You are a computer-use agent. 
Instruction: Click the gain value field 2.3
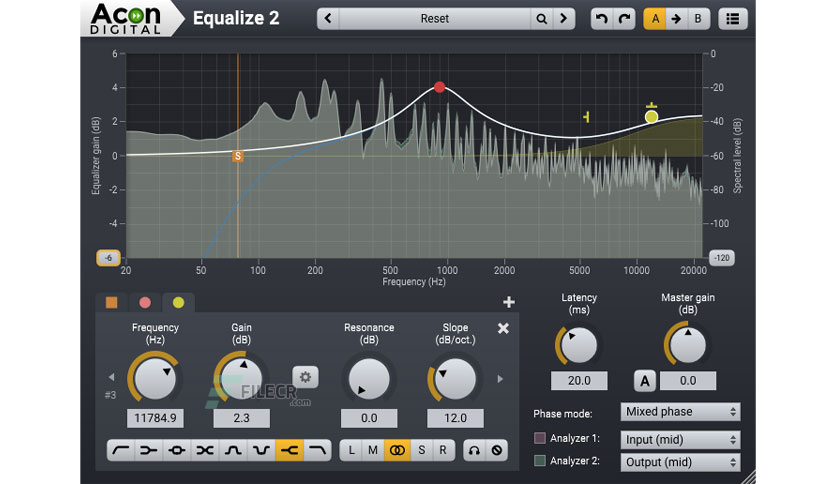pyautogui.click(x=242, y=418)
